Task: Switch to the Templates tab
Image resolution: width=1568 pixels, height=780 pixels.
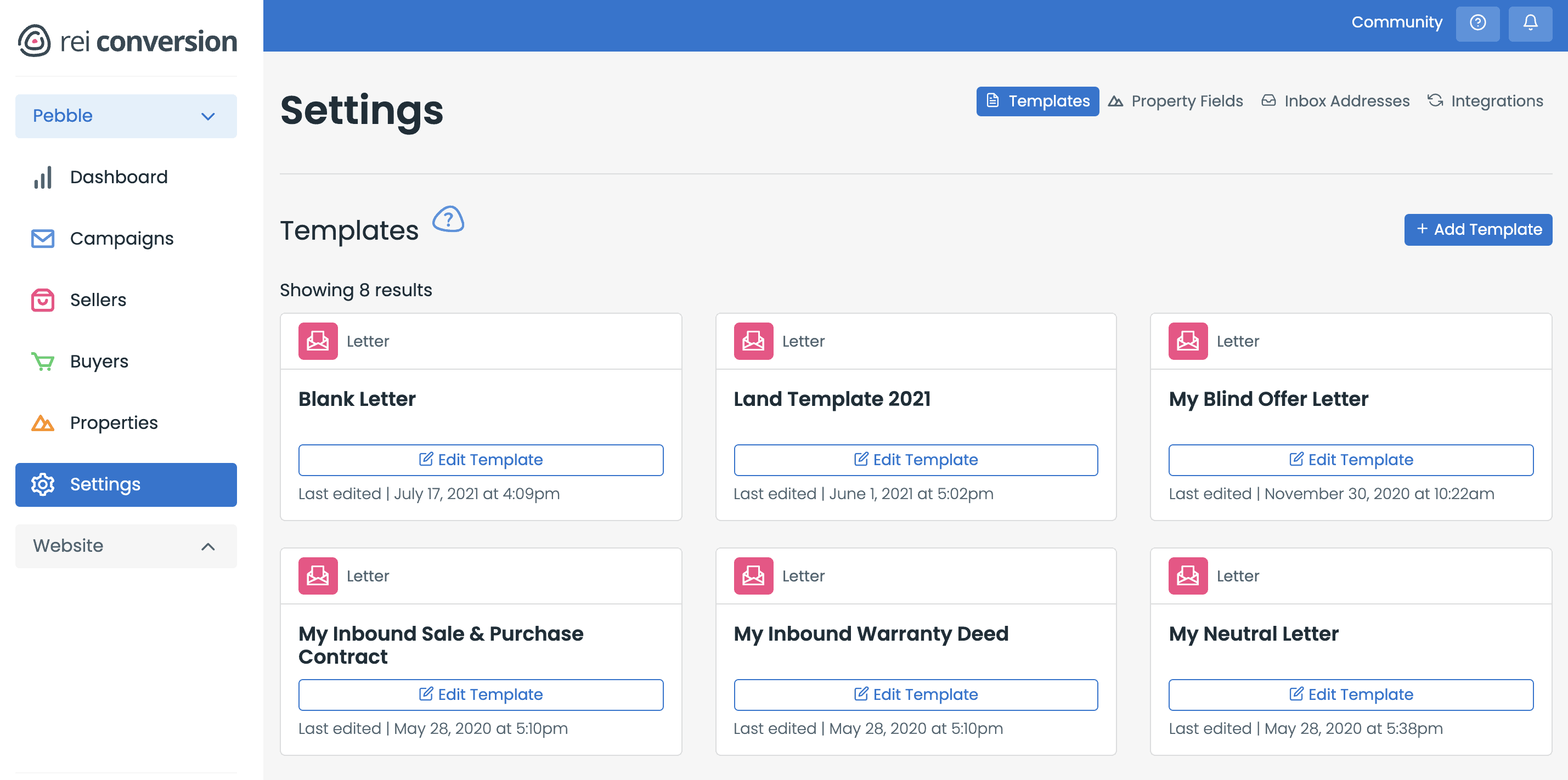Action: (1037, 101)
